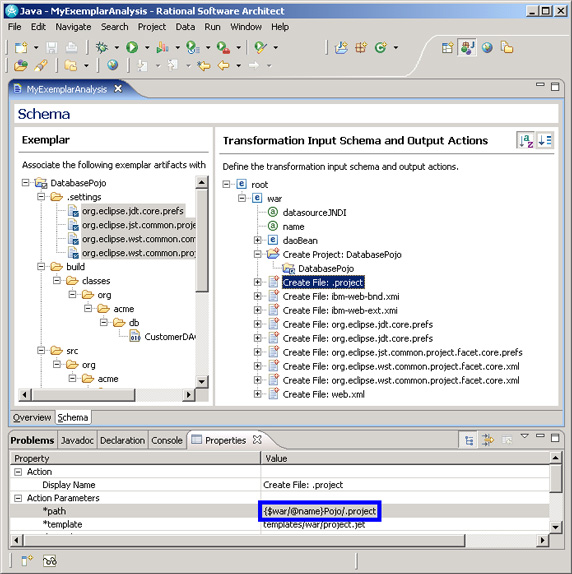Open the Window menu
This screenshot has width=572, height=574.
click(x=246, y=27)
